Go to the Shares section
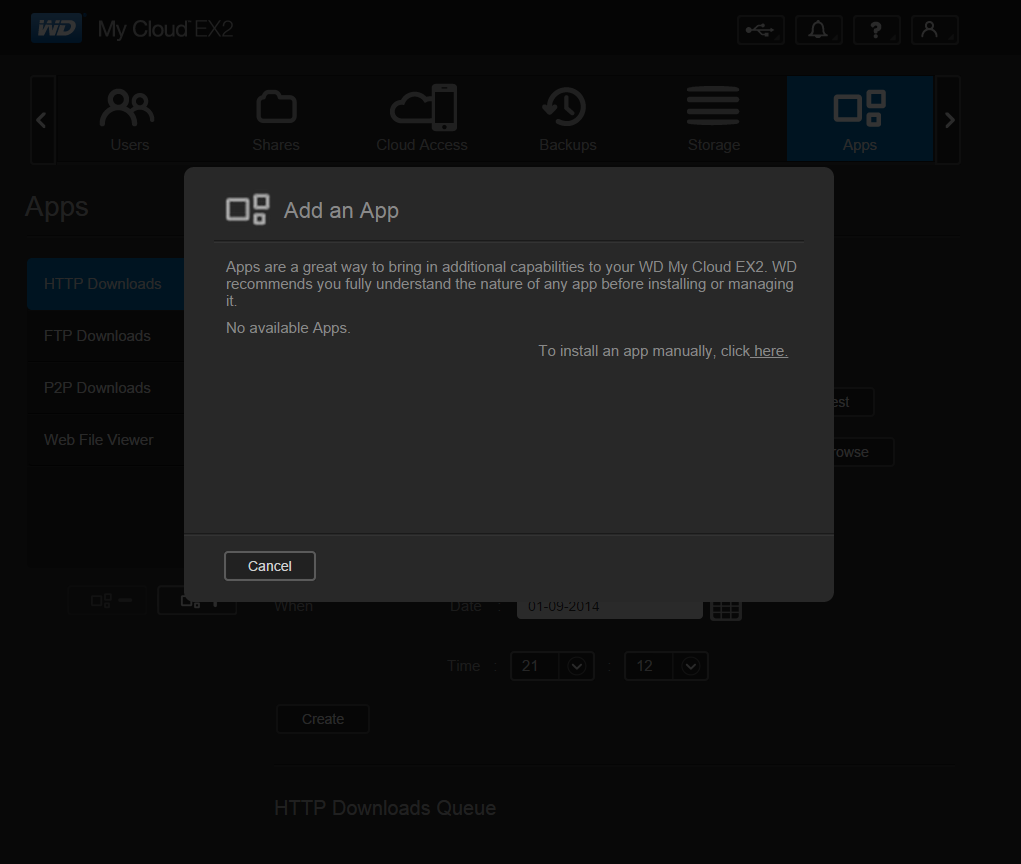 click(276, 119)
